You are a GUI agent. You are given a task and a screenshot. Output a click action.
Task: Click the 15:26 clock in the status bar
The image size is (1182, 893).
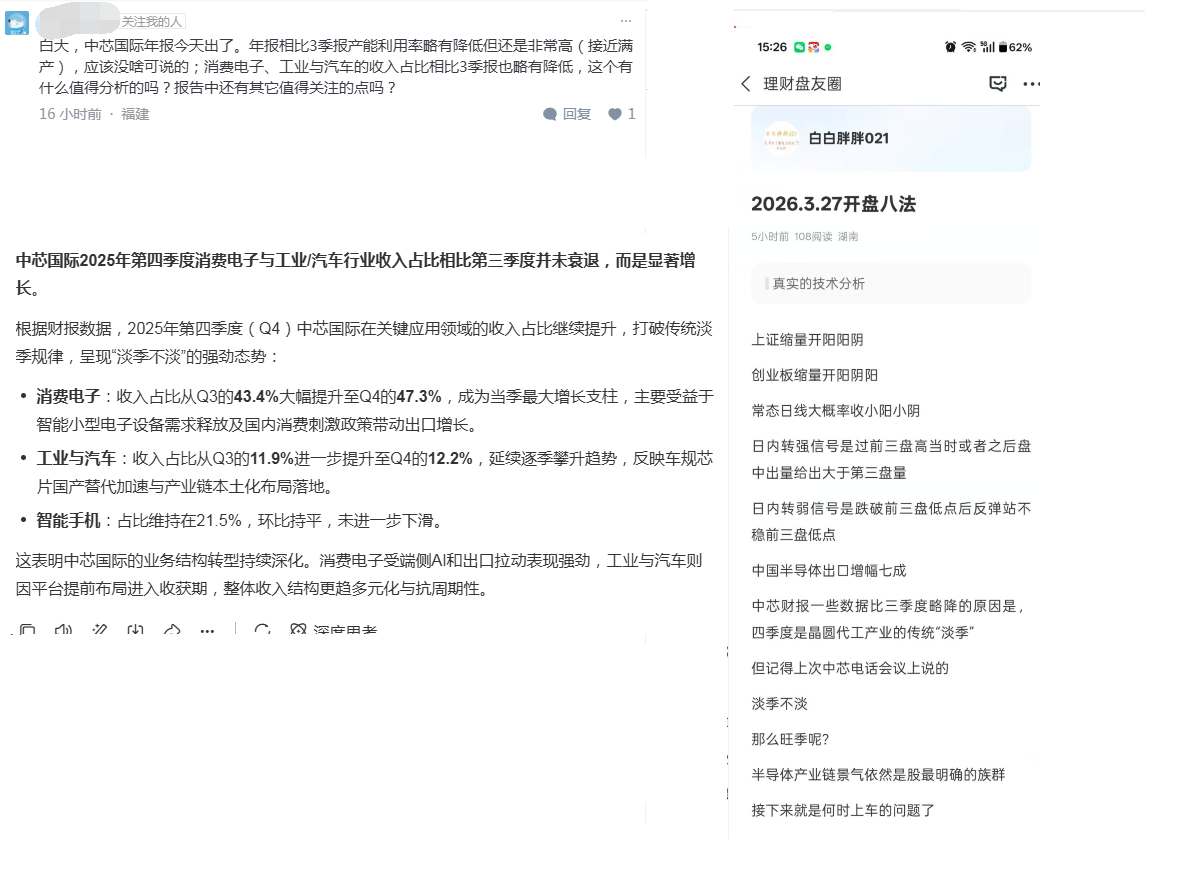coord(772,47)
